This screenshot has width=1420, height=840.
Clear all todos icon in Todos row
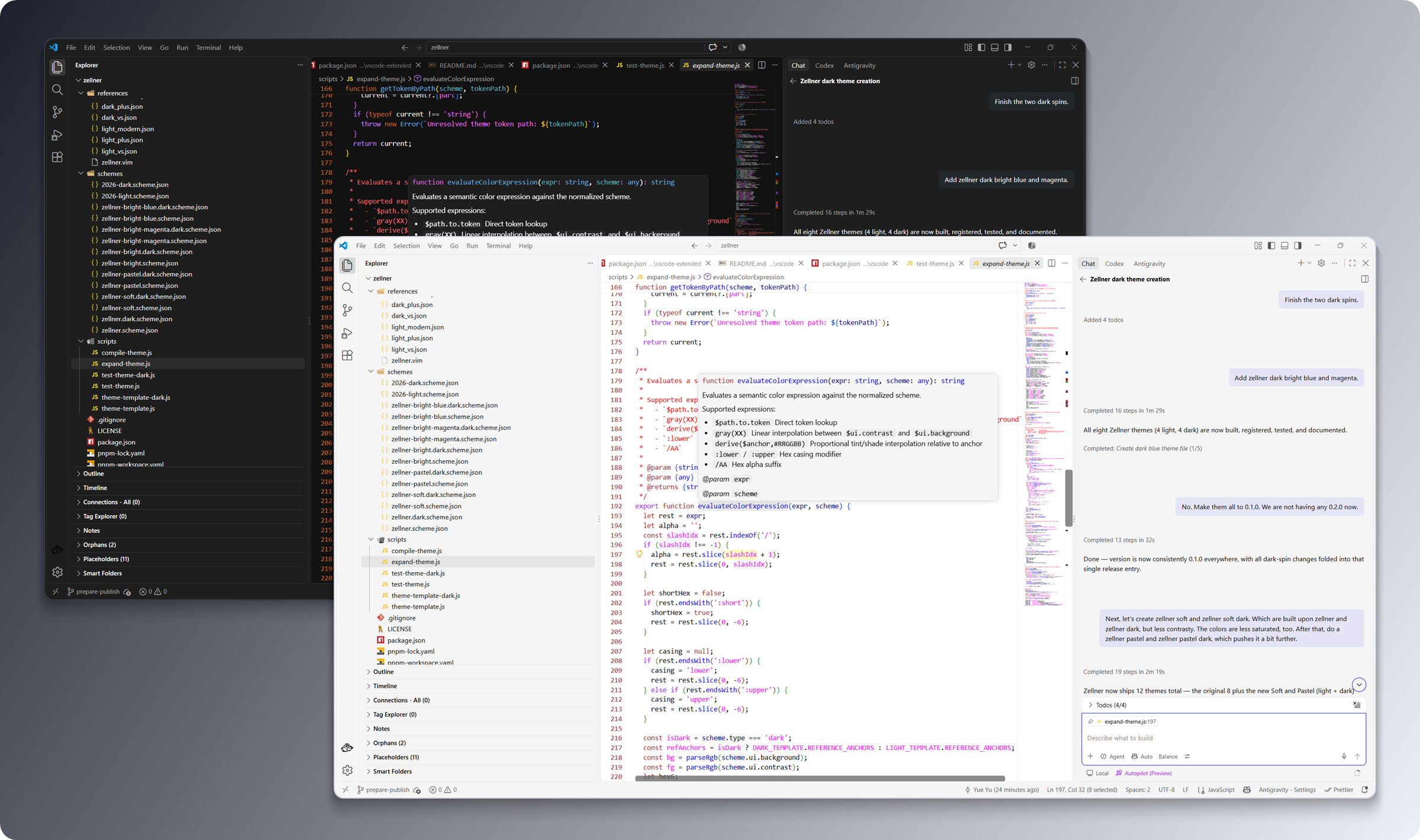tap(1357, 705)
